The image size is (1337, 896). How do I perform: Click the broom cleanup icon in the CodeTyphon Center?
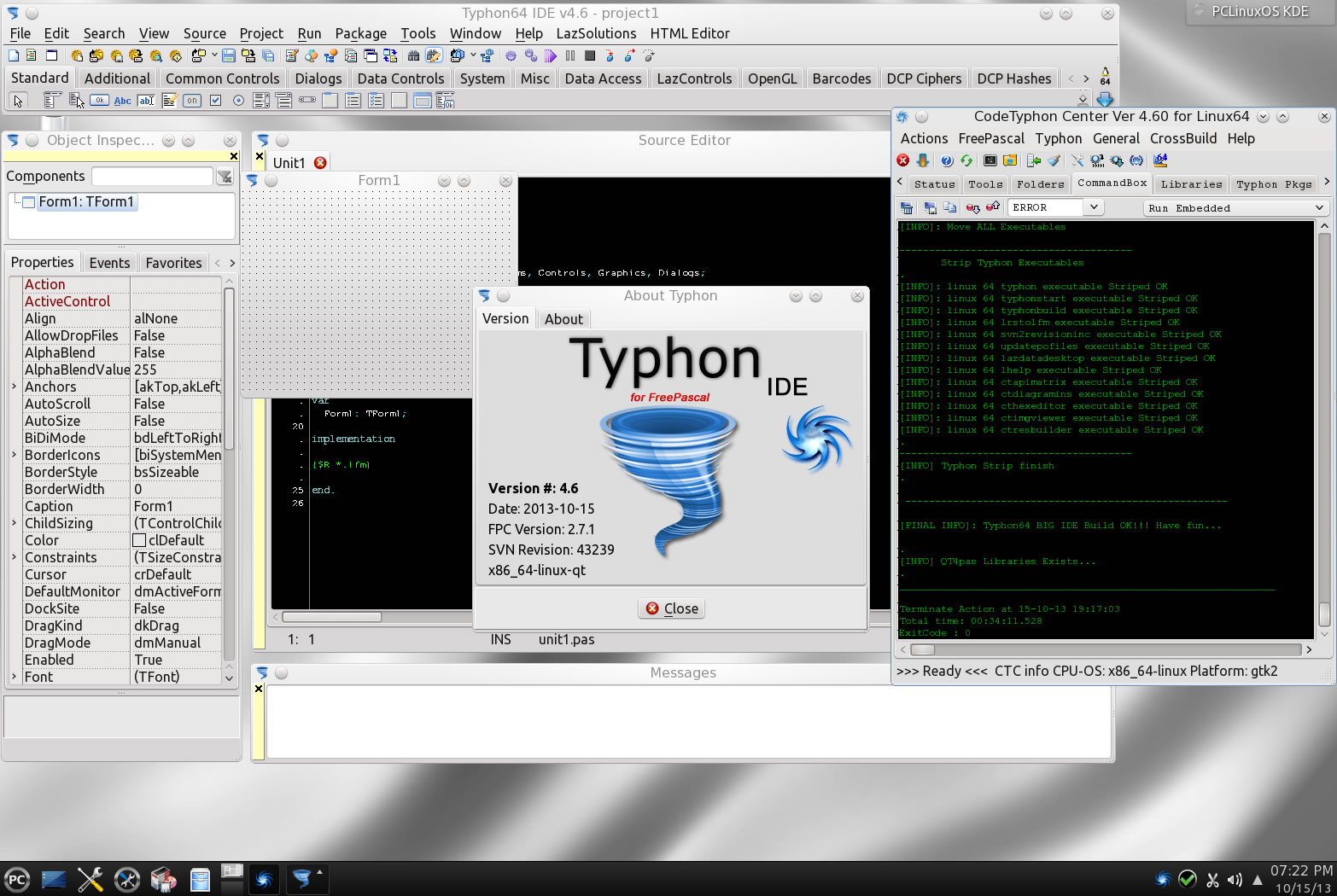1054,160
